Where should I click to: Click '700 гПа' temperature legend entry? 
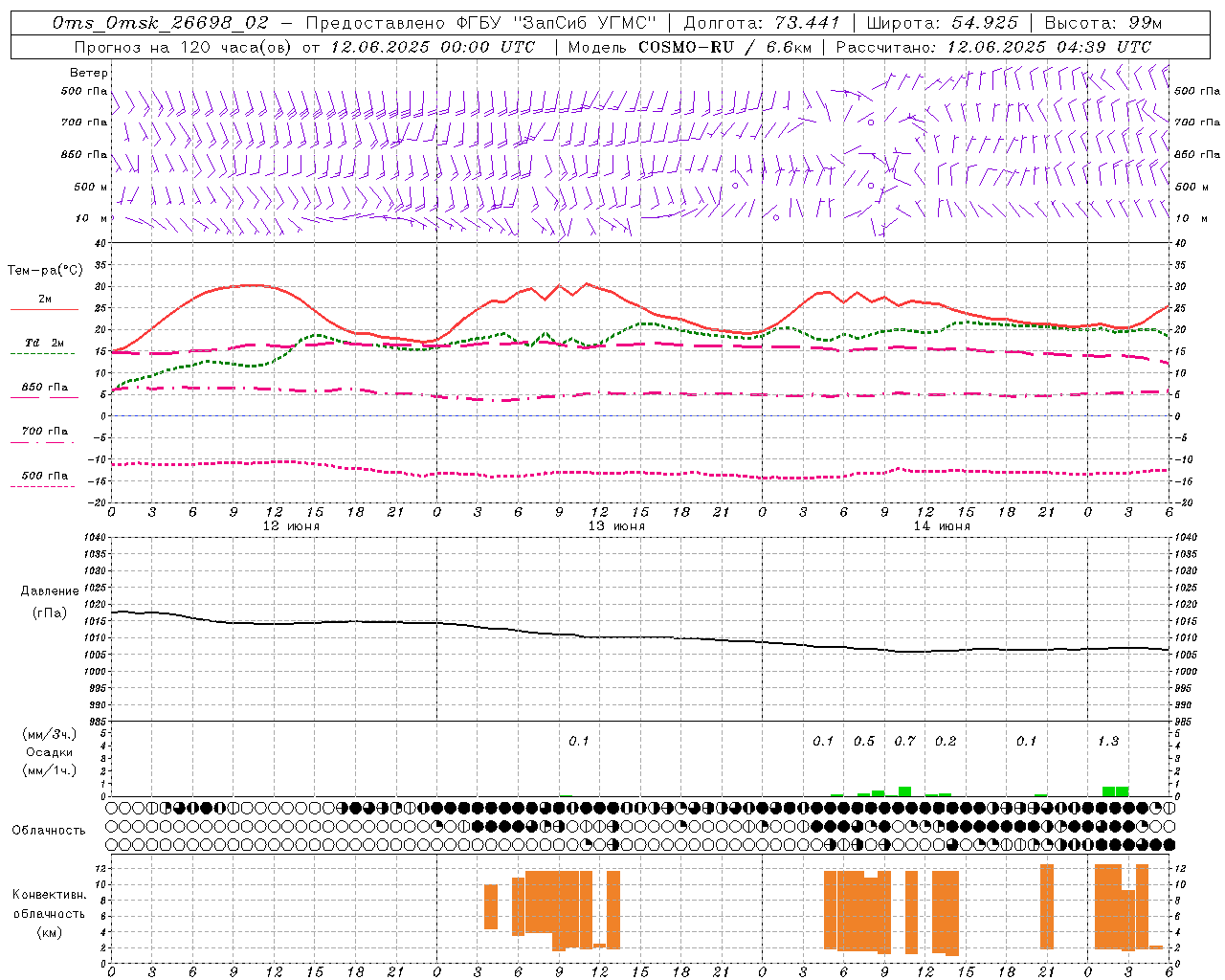[x=45, y=432]
